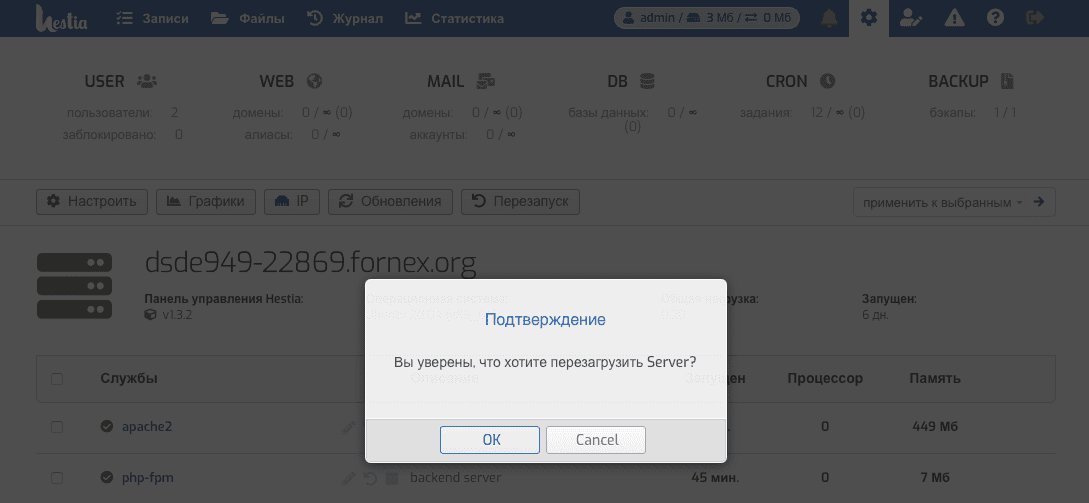
Task: Click the backend server description text
Action: (x=456, y=478)
